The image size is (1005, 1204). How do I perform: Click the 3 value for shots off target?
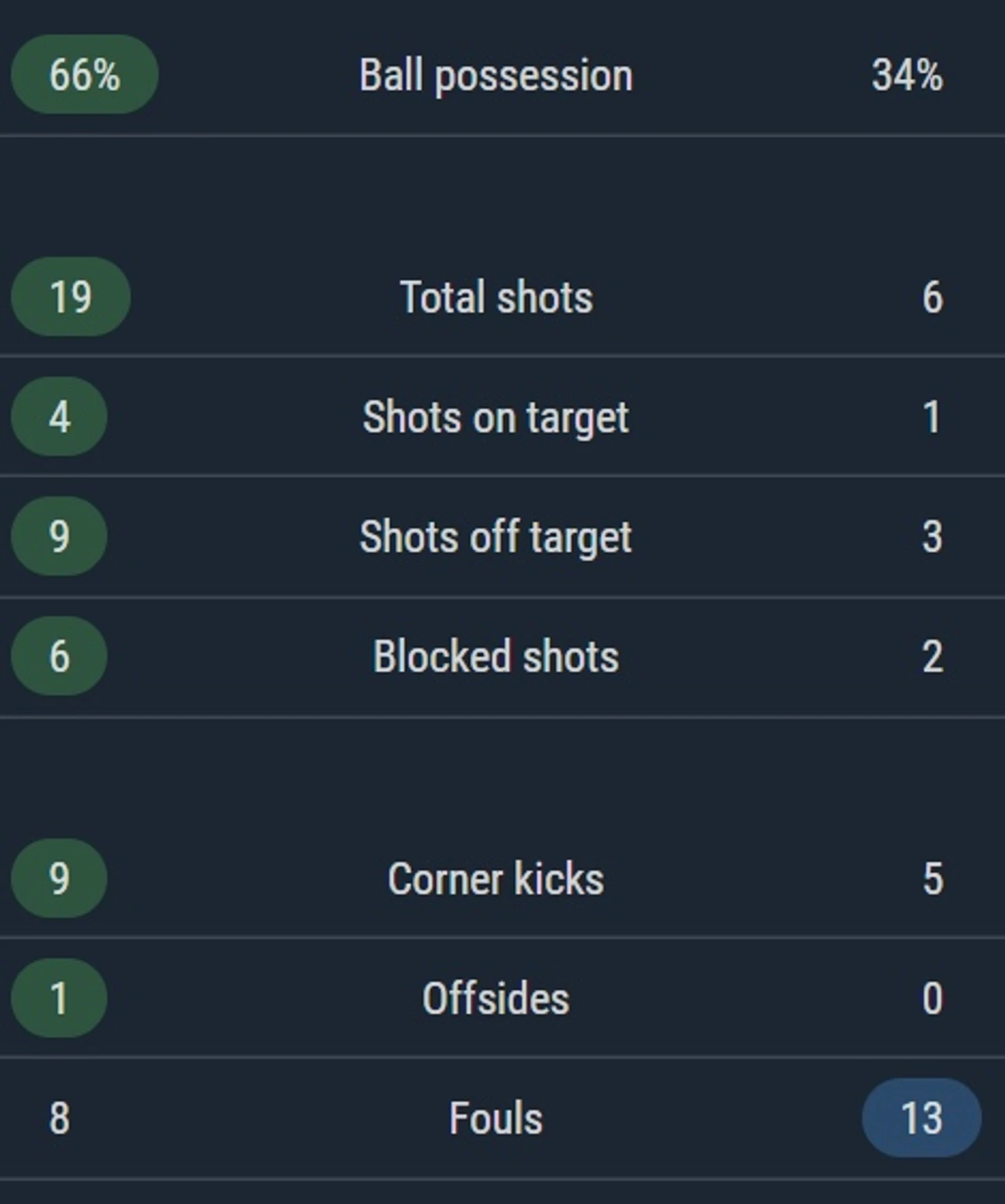tap(932, 537)
